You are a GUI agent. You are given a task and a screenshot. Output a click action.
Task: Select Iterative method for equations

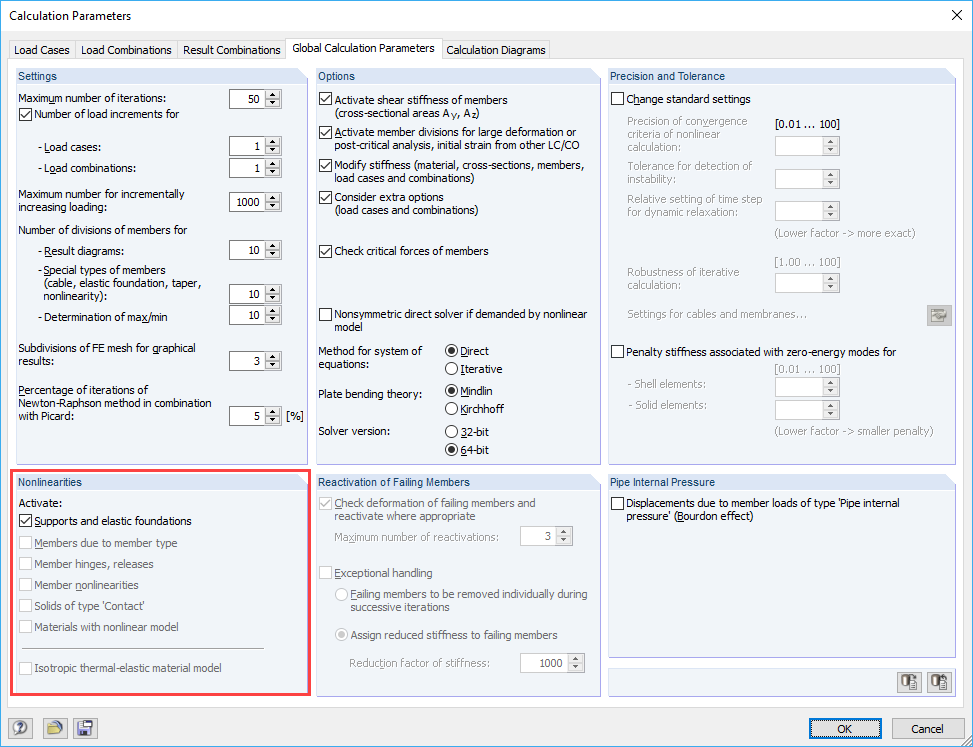(452, 369)
